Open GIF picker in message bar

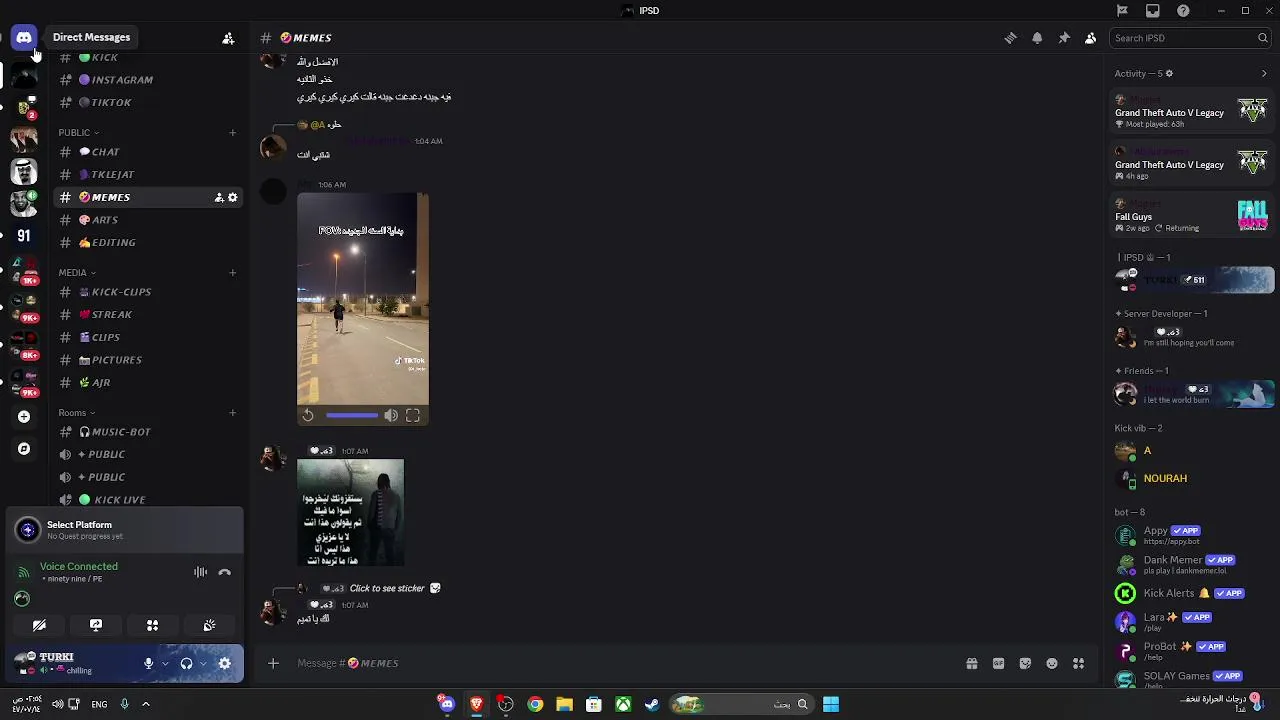point(998,663)
